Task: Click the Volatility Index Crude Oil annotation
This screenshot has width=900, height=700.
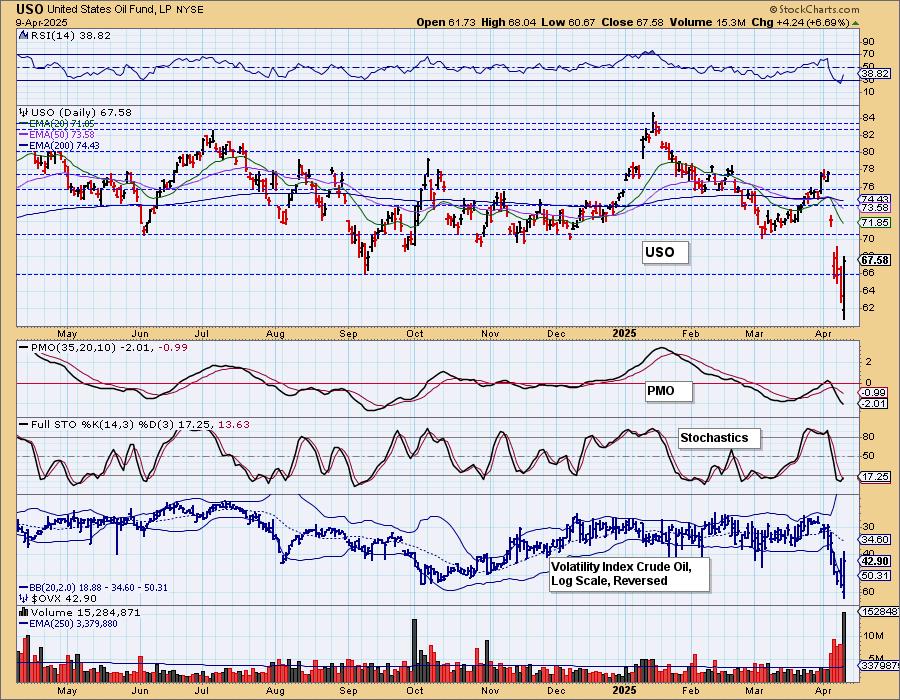Action: point(630,574)
